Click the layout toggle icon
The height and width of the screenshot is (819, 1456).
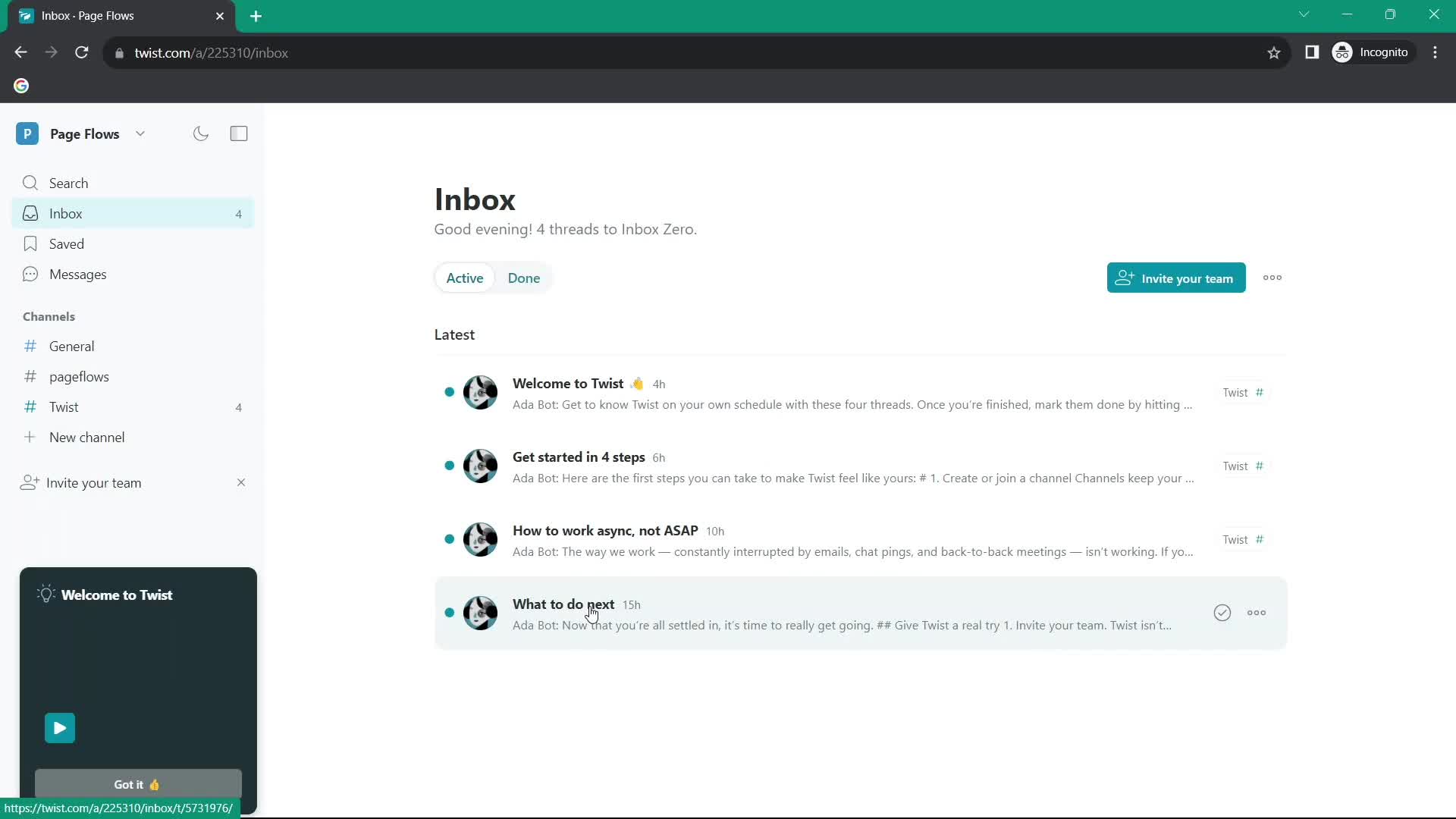(x=238, y=133)
